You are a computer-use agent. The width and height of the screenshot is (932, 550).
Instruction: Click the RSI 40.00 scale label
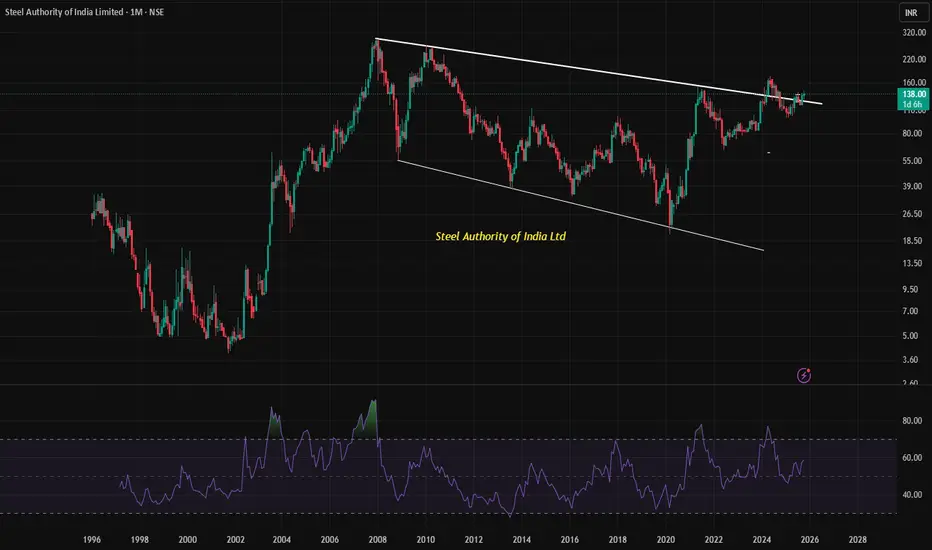pyautogui.click(x=912, y=495)
